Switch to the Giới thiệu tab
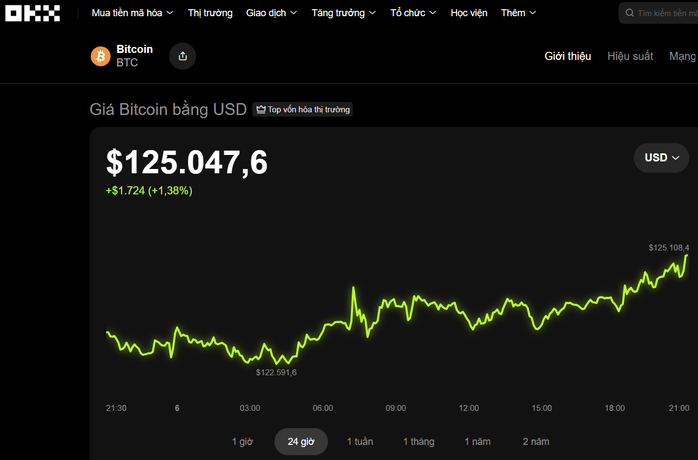The height and width of the screenshot is (460, 698). [x=567, y=56]
